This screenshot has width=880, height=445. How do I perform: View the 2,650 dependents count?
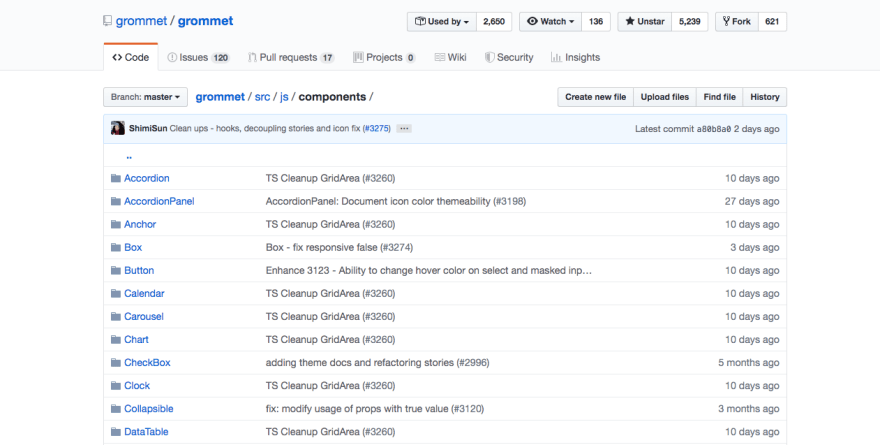coord(494,21)
